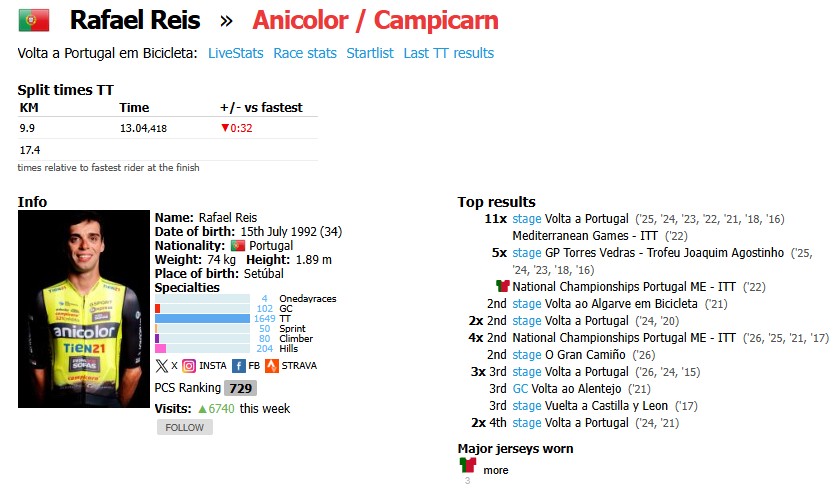Open the Instagram profile icon
835x496 pixels.
tap(189, 366)
